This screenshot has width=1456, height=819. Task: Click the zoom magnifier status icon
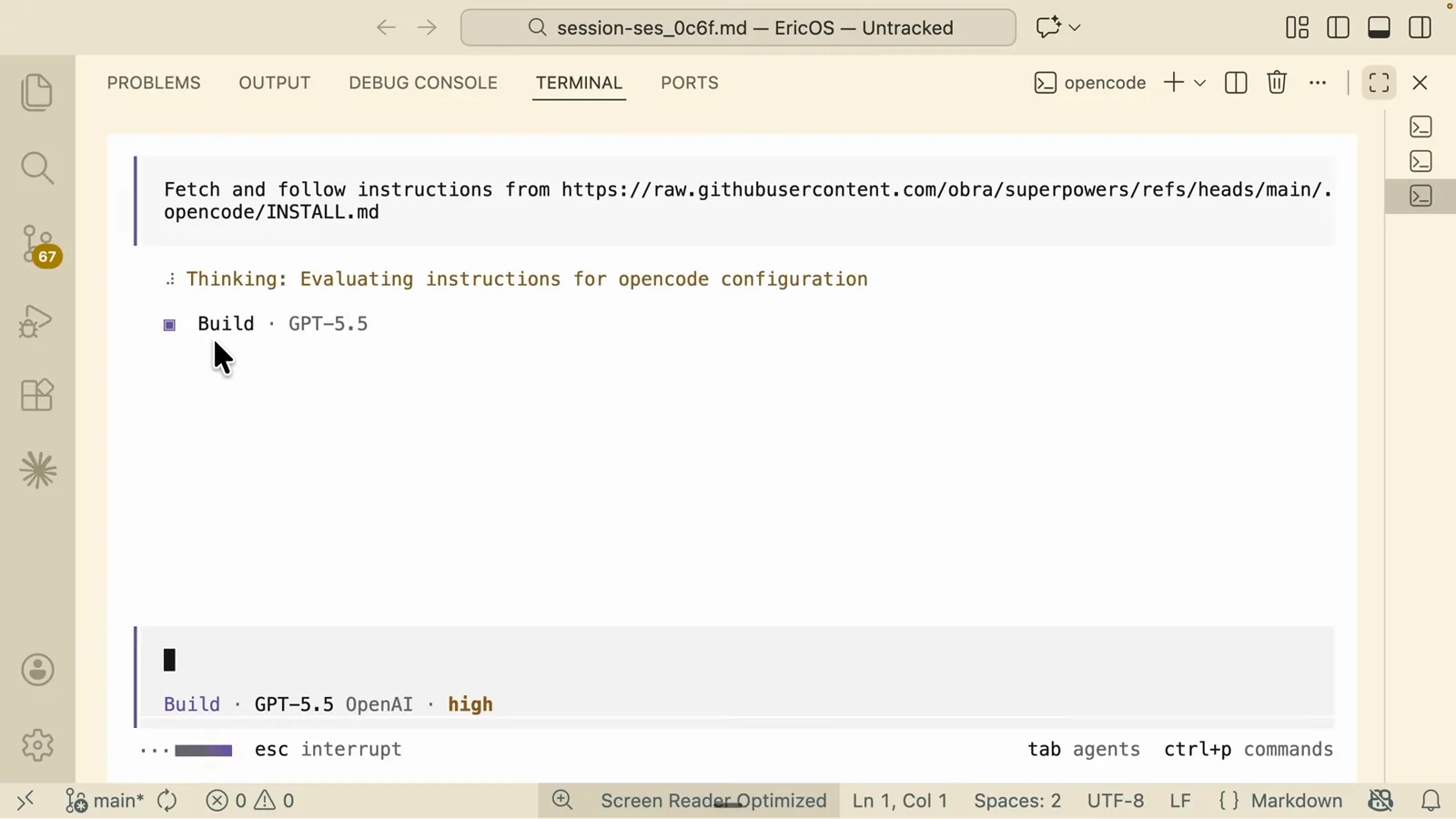tap(562, 801)
